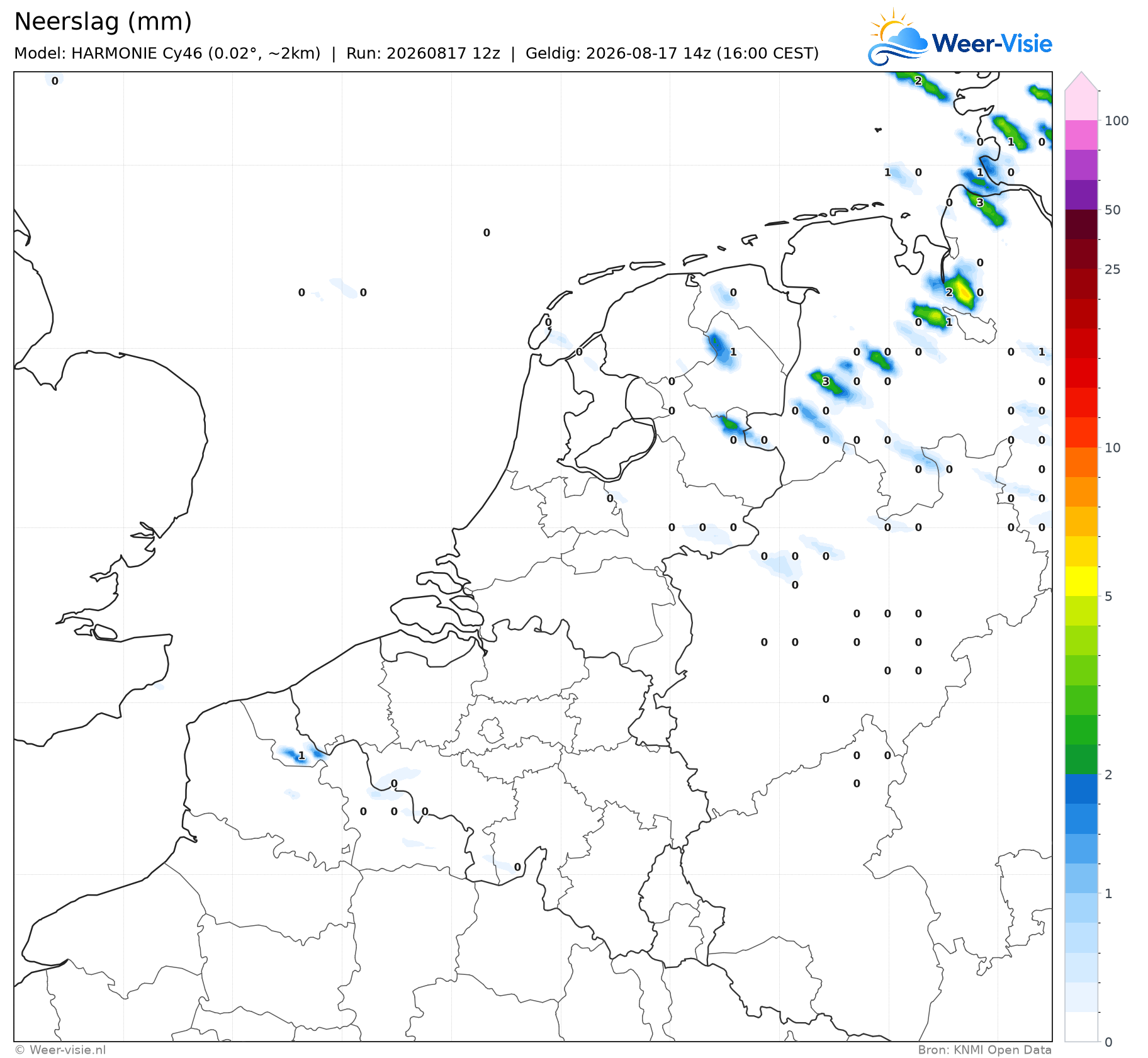Click the 0 value label over the North Sea

click(x=487, y=233)
